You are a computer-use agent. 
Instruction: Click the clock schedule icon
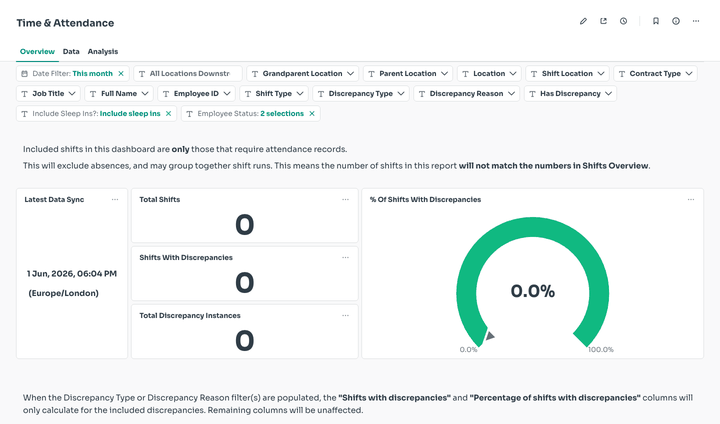click(x=623, y=21)
